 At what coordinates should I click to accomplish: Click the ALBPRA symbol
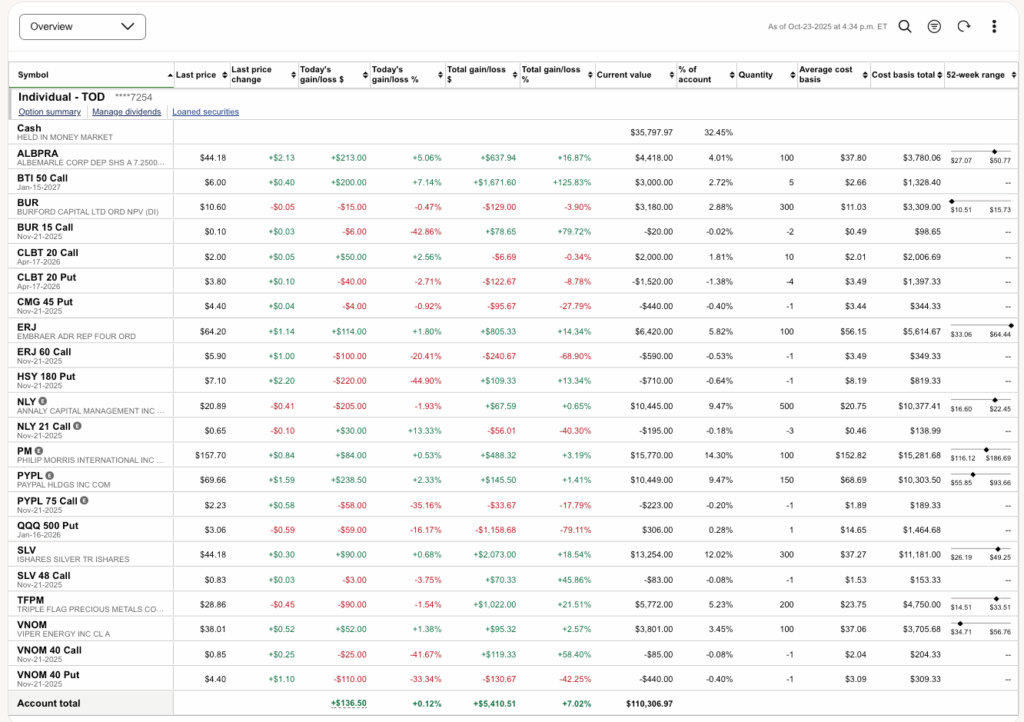(x=38, y=153)
